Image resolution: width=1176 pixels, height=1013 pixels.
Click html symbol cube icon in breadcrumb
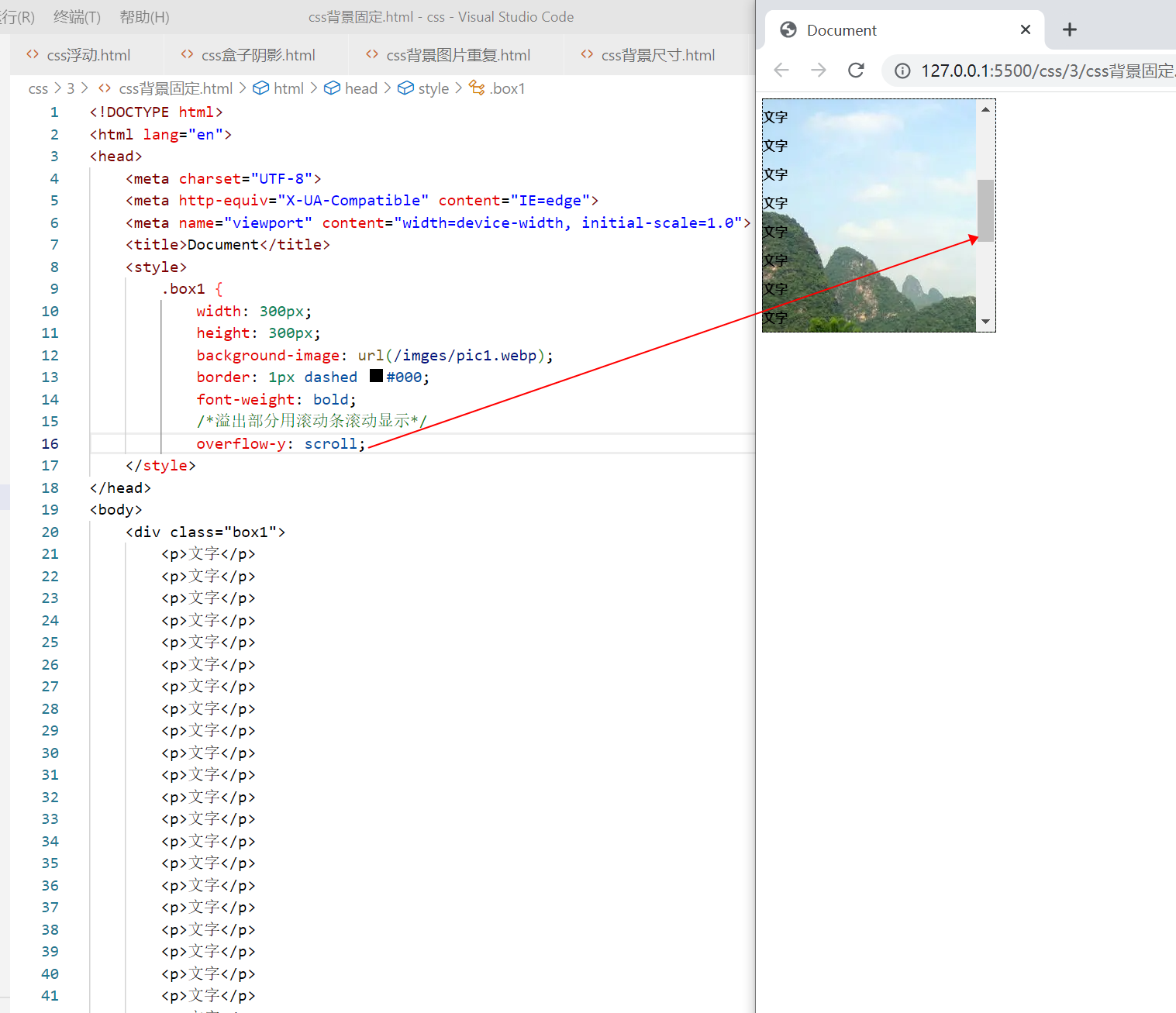click(261, 88)
